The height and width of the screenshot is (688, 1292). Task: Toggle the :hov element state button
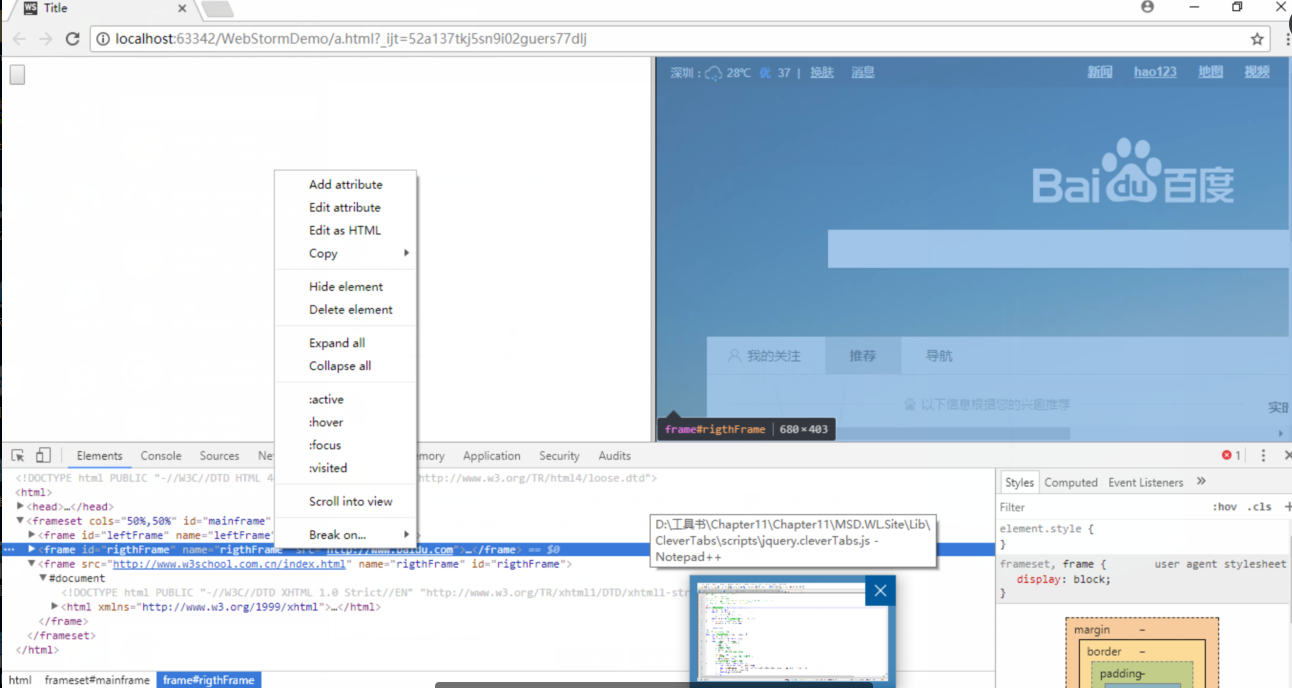click(1224, 507)
